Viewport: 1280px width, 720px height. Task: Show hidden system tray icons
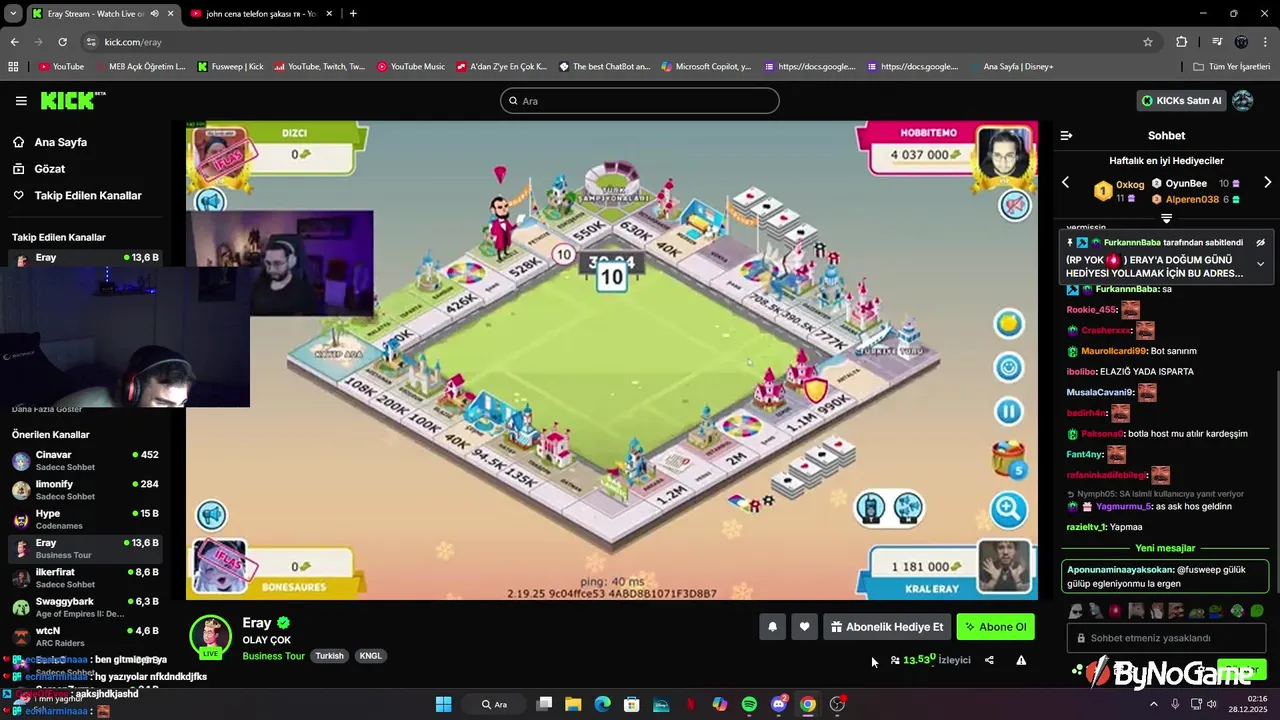tap(1153, 704)
